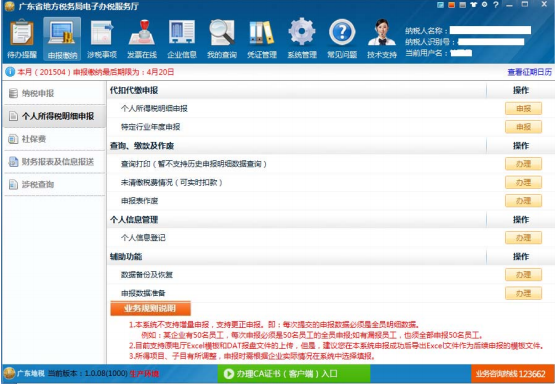Open the 企业信息 toolbar icon
The height and width of the screenshot is (386, 558).
pyautogui.click(x=182, y=38)
